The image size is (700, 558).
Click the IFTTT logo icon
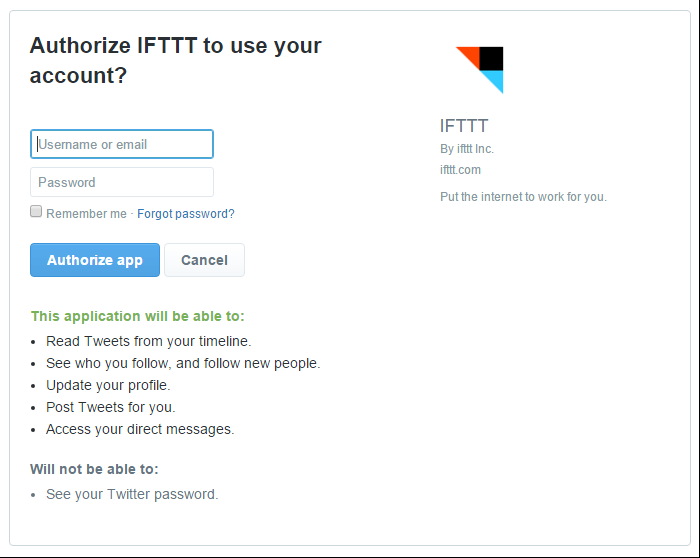point(479,70)
